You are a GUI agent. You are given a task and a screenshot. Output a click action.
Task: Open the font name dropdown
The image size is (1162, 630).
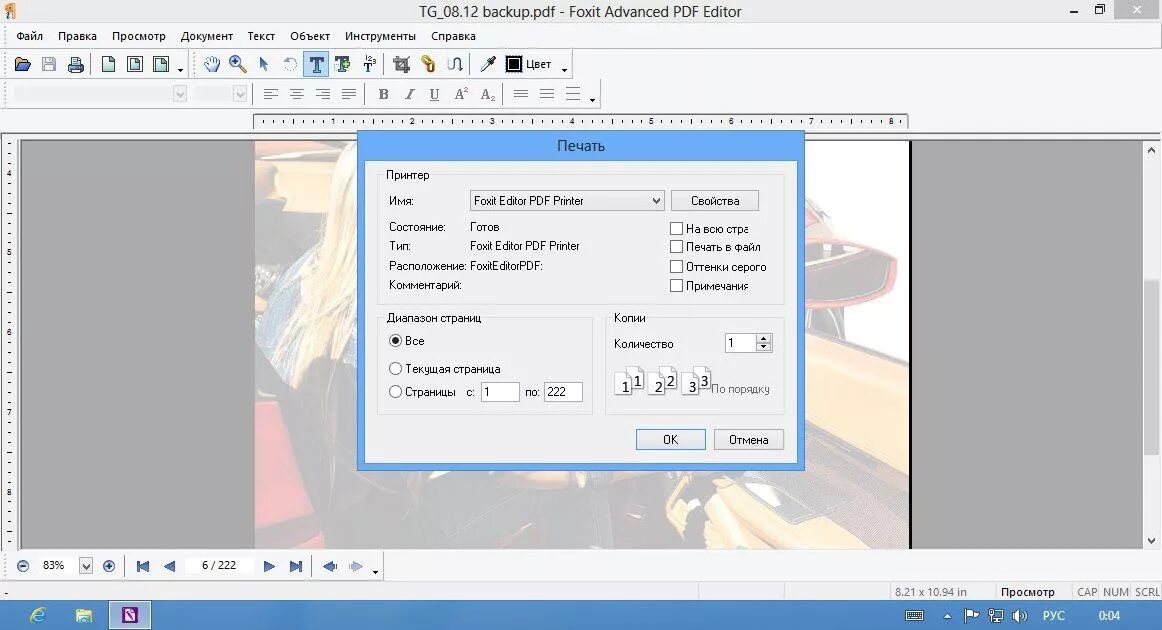(x=179, y=94)
